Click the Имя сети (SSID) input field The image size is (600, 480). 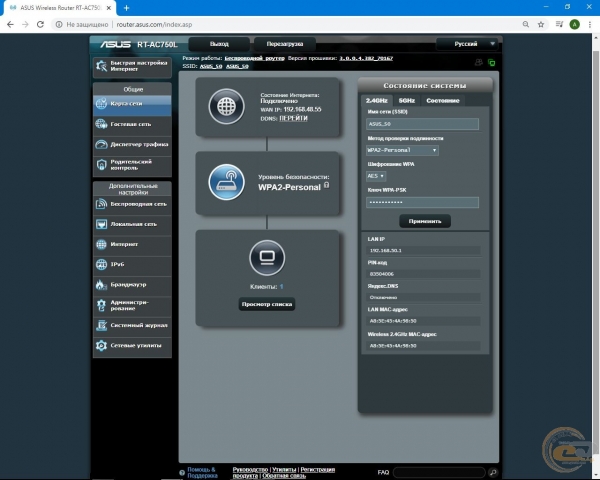pyautogui.click(x=423, y=124)
